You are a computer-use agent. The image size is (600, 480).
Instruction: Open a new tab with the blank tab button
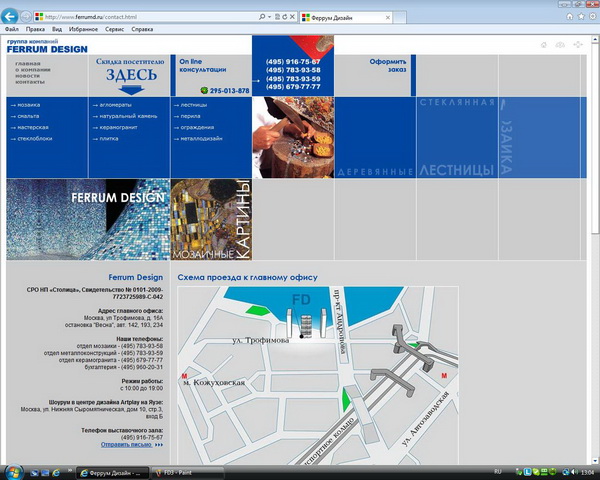coord(399,18)
